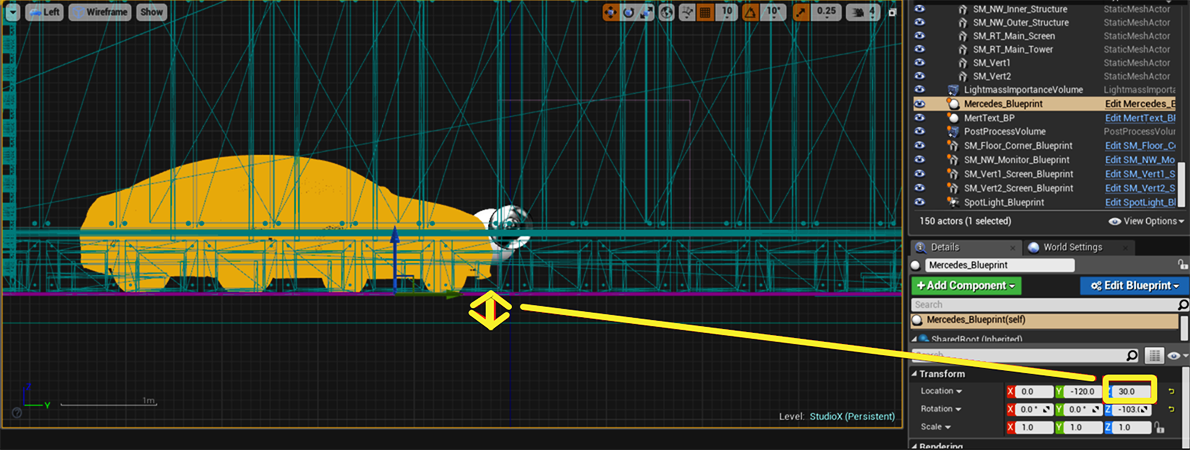
Task: Select the scale gizmo tool
Action: pyautogui.click(x=646, y=12)
